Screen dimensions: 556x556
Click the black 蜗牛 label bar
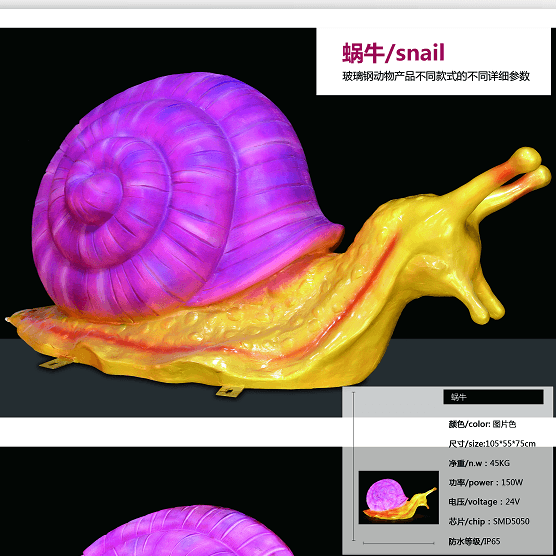point(493,397)
